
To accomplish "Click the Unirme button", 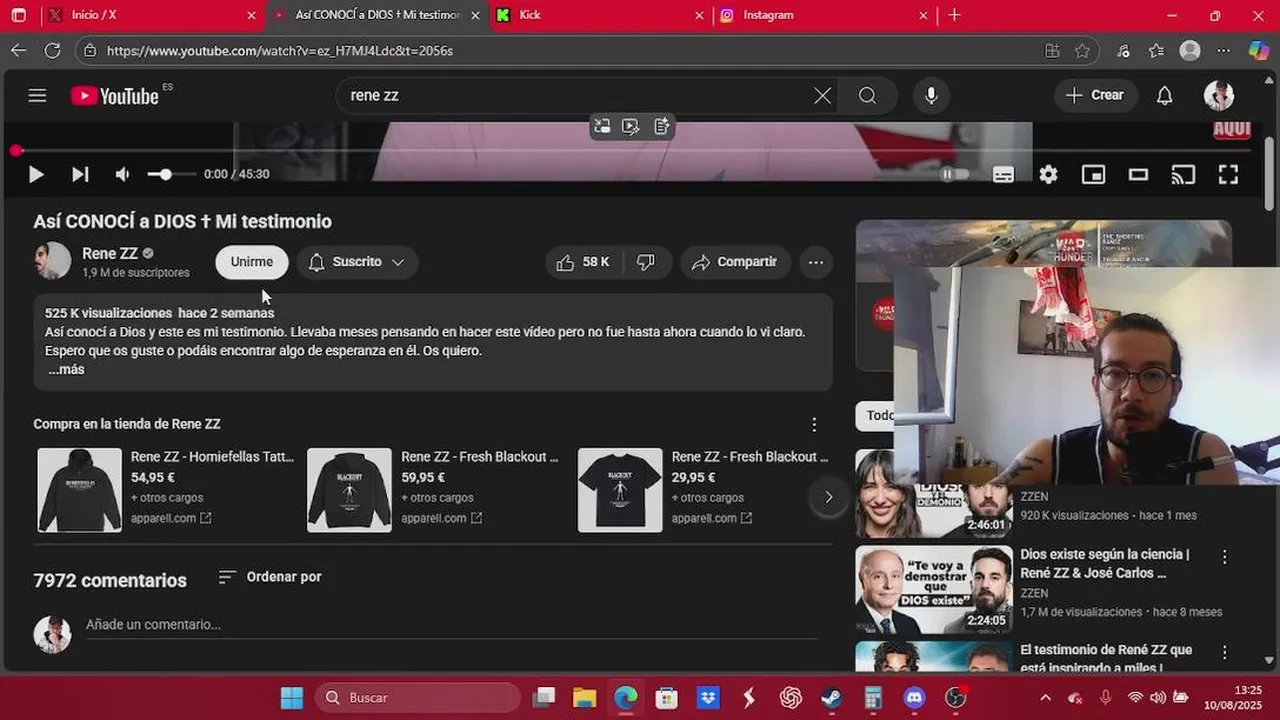I will (x=252, y=262).
